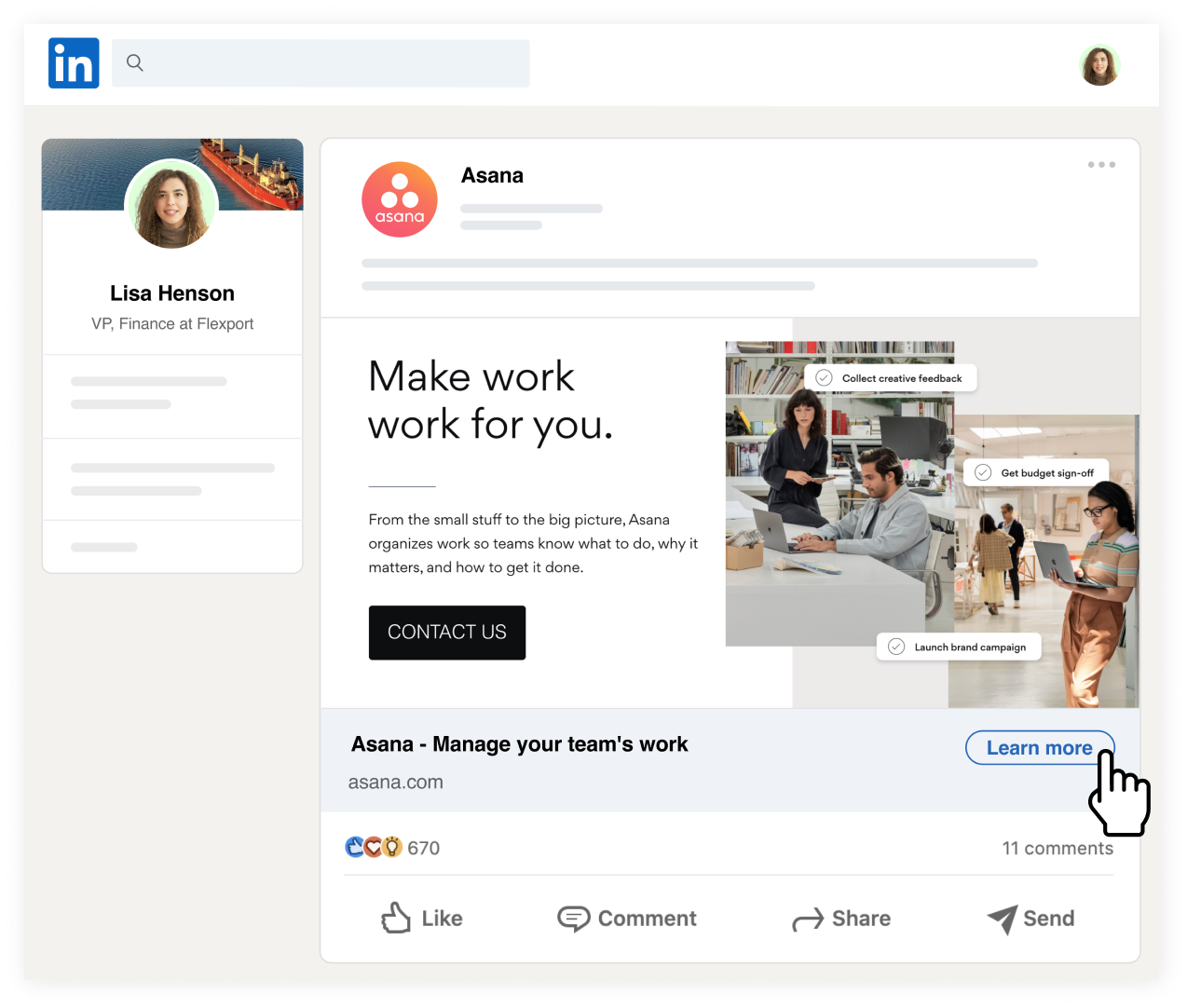Open the three-dot post options menu

pos(1101,164)
